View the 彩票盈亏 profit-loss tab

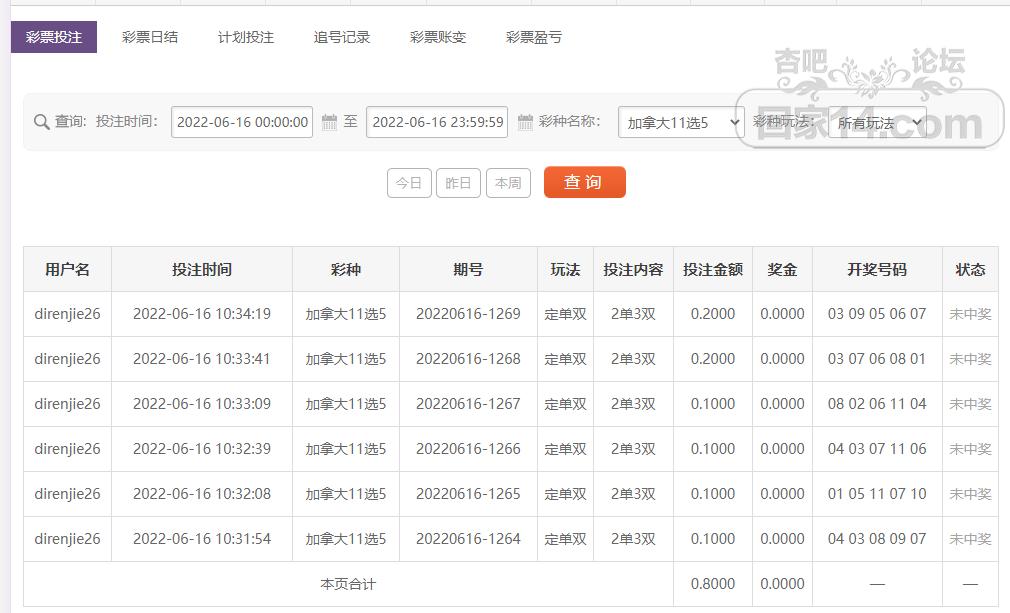click(x=533, y=37)
